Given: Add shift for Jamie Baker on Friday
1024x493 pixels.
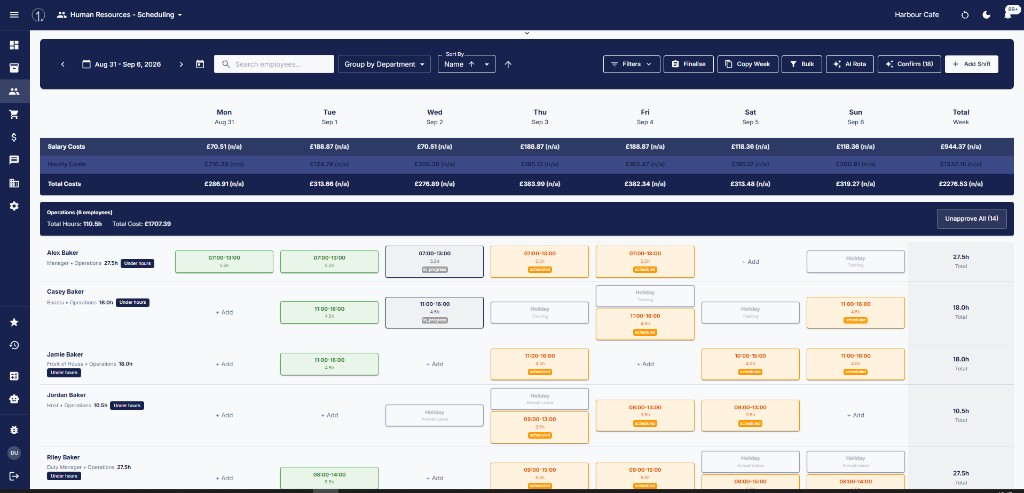Looking at the screenshot, I should coord(645,364).
